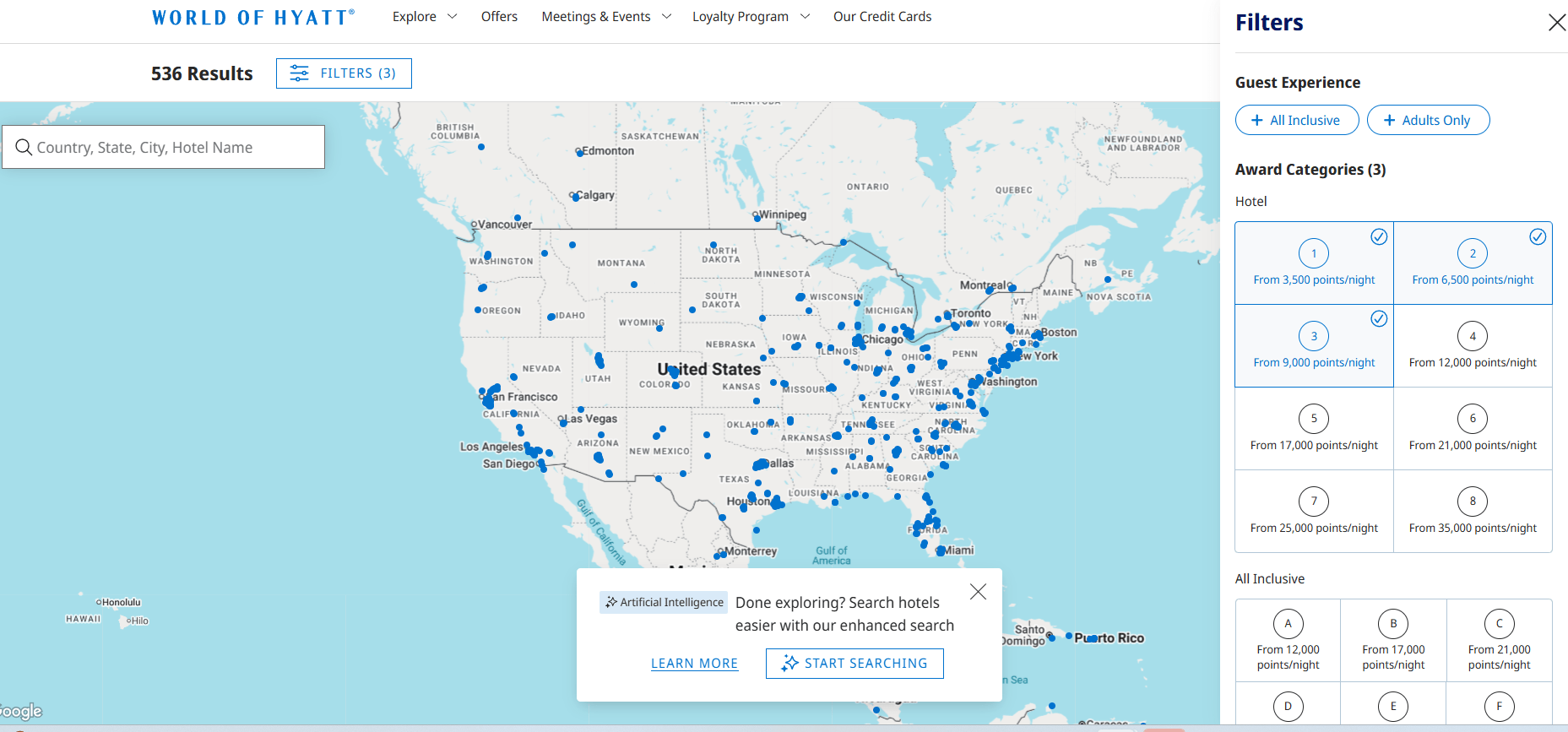Select All Inclusive category A circle icon

pos(1288,624)
